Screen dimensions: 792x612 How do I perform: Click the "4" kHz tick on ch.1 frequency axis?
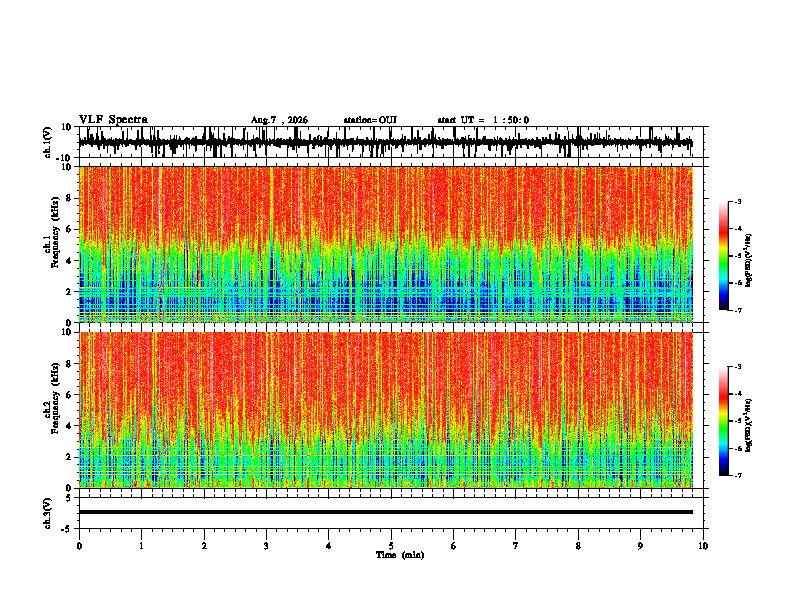coord(70,261)
